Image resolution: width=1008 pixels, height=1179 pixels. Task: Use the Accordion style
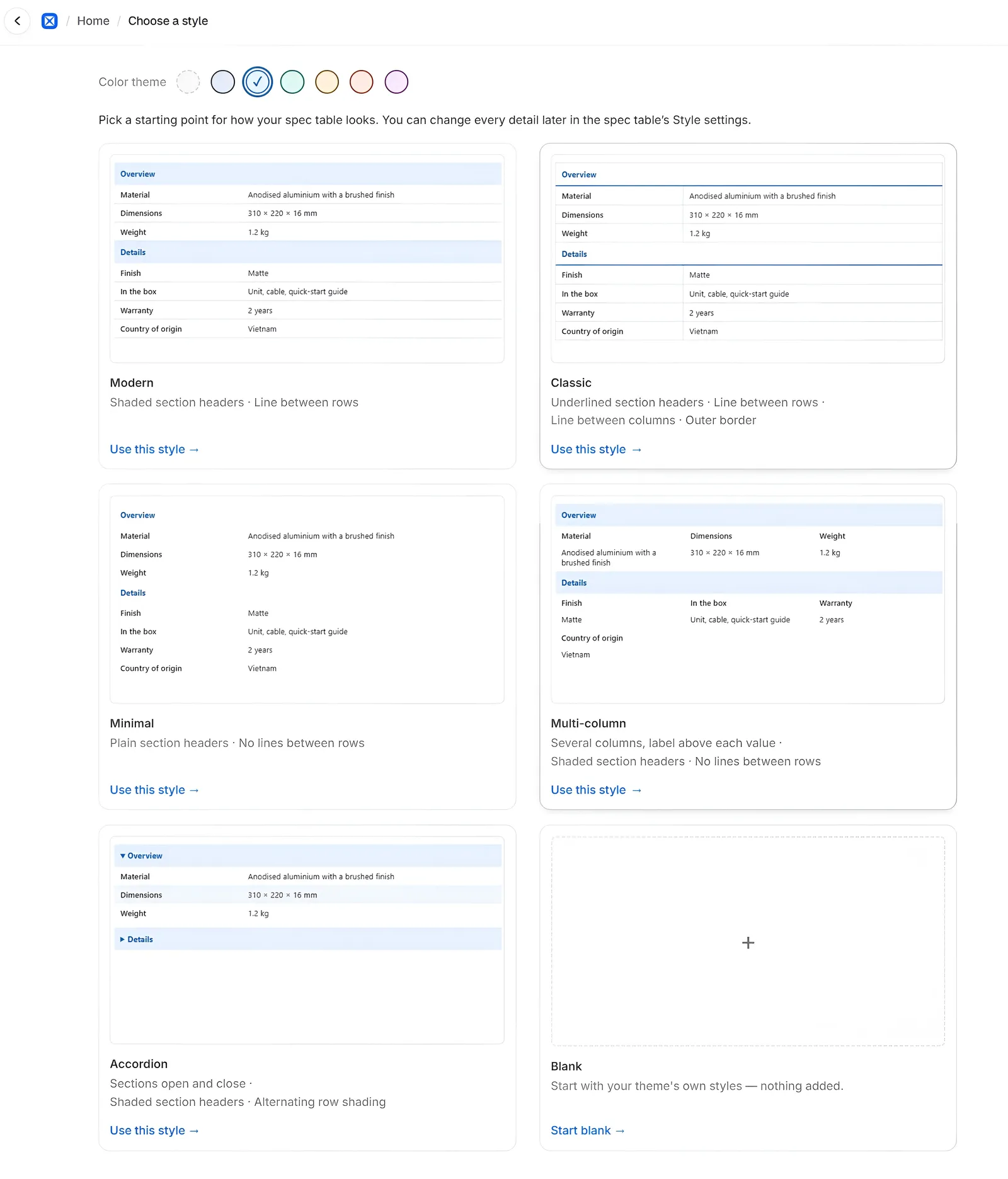[154, 1131]
